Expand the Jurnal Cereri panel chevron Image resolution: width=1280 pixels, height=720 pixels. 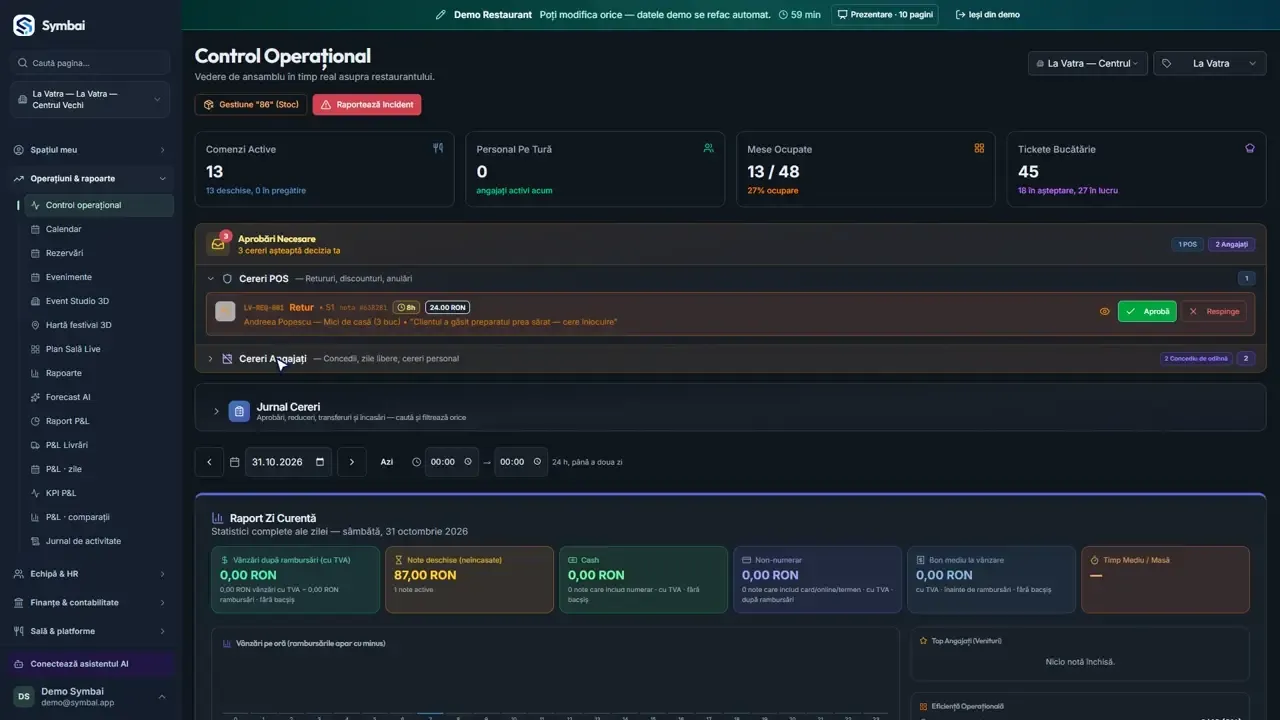216,411
